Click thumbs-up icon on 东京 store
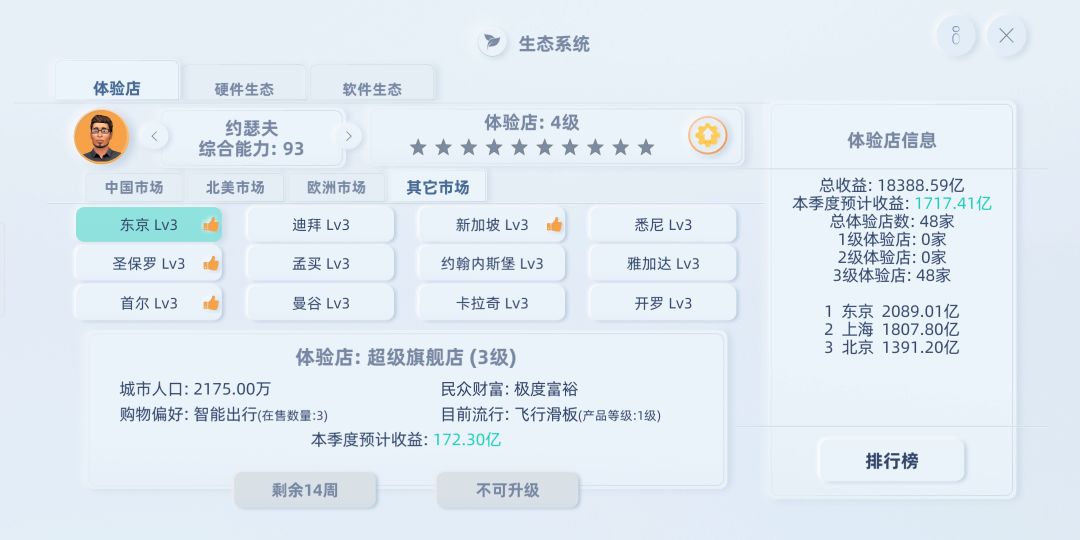Image resolution: width=1080 pixels, height=540 pixels. [x=211, y=225]
